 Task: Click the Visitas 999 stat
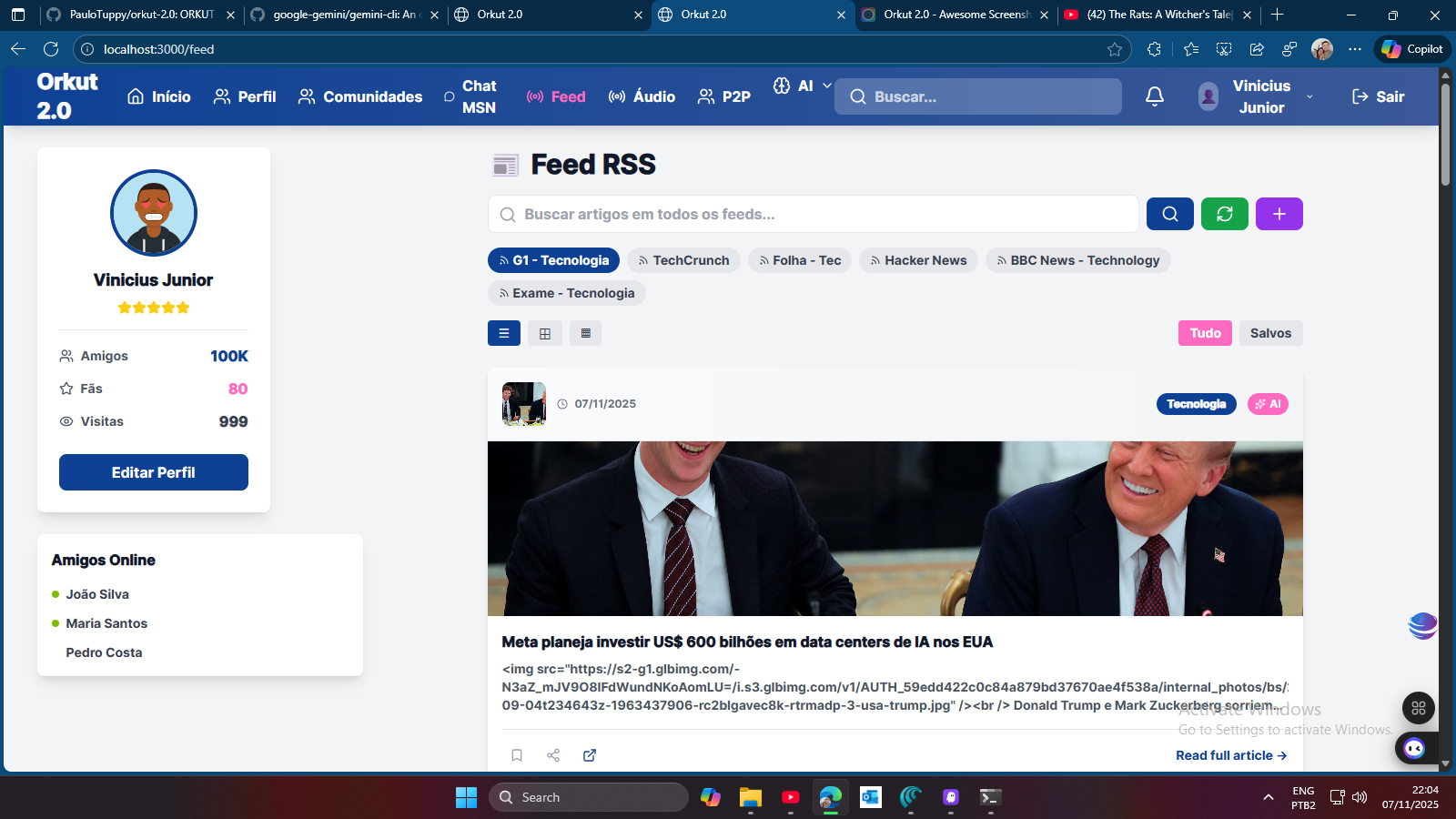click(x=154, y=421)
